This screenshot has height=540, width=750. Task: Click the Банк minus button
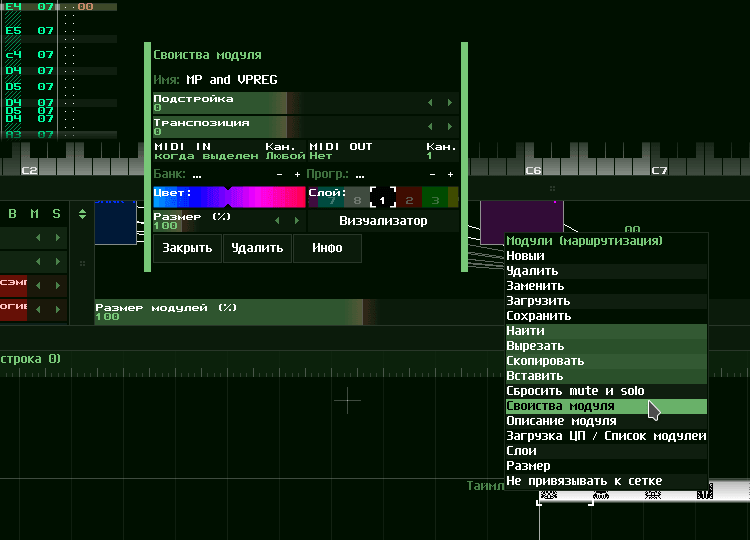point(279,175)
